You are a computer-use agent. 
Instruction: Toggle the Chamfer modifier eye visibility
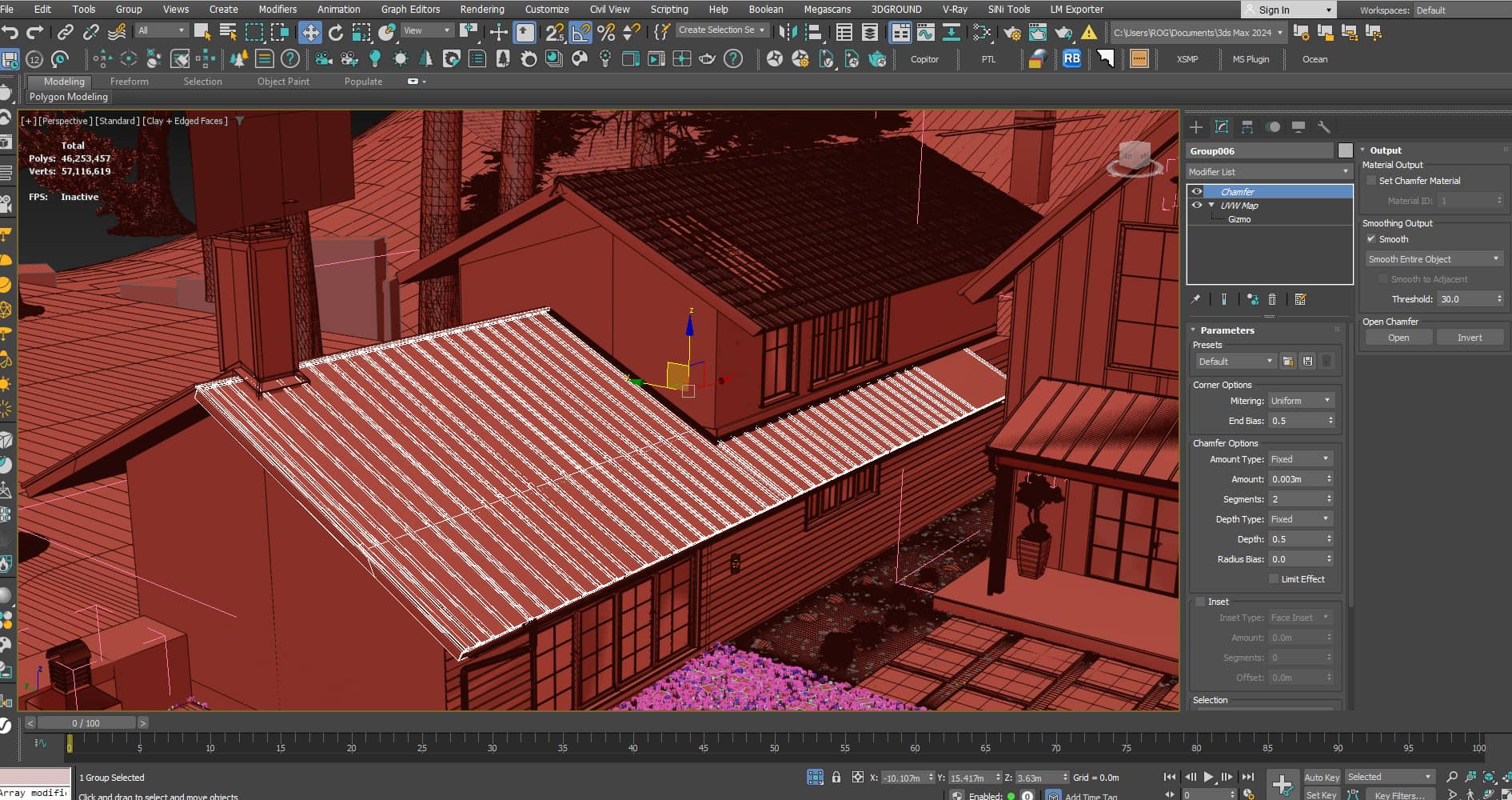pos(1197,192)
